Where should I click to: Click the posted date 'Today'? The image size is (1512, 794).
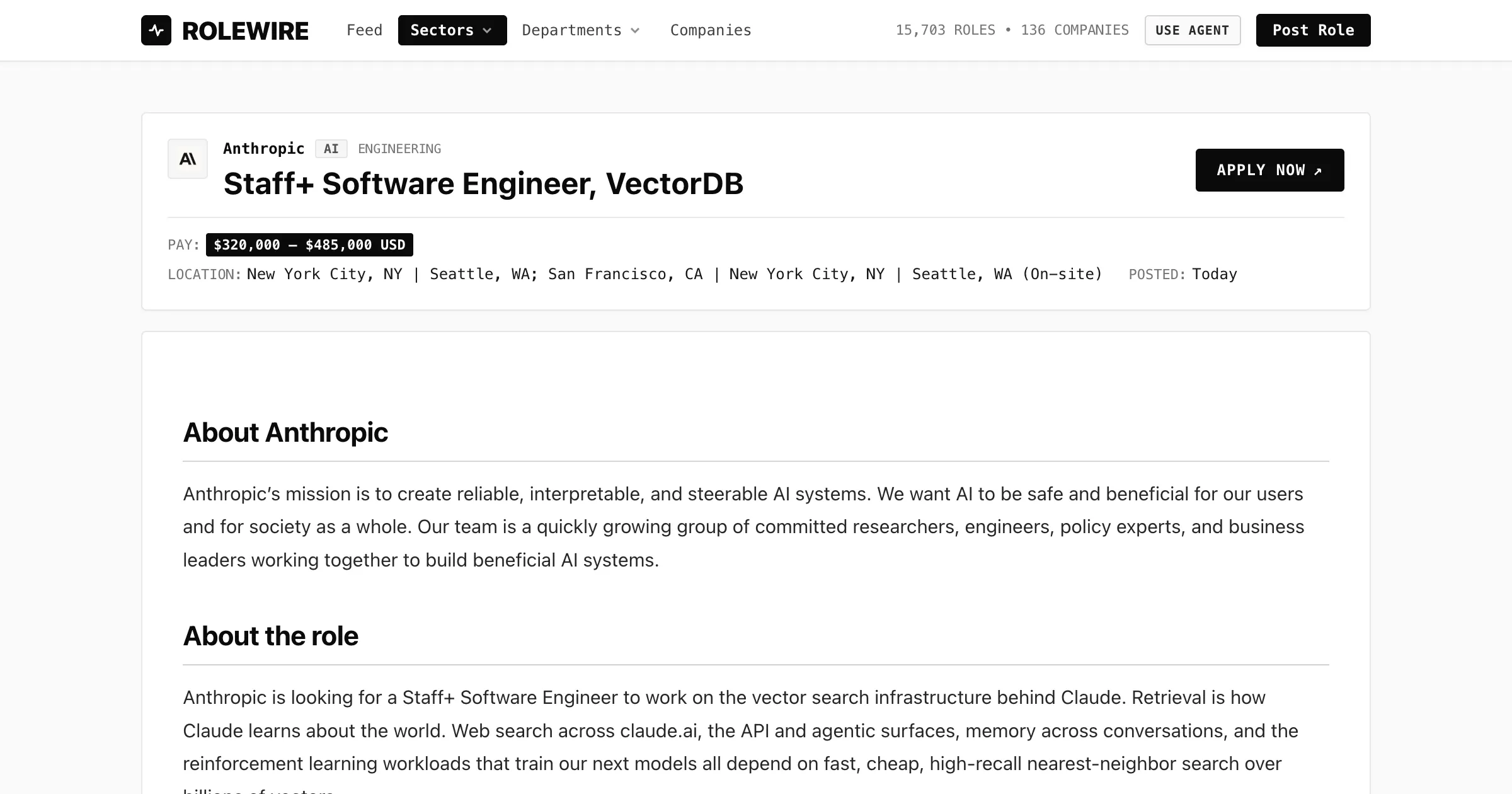[1215, 274]
